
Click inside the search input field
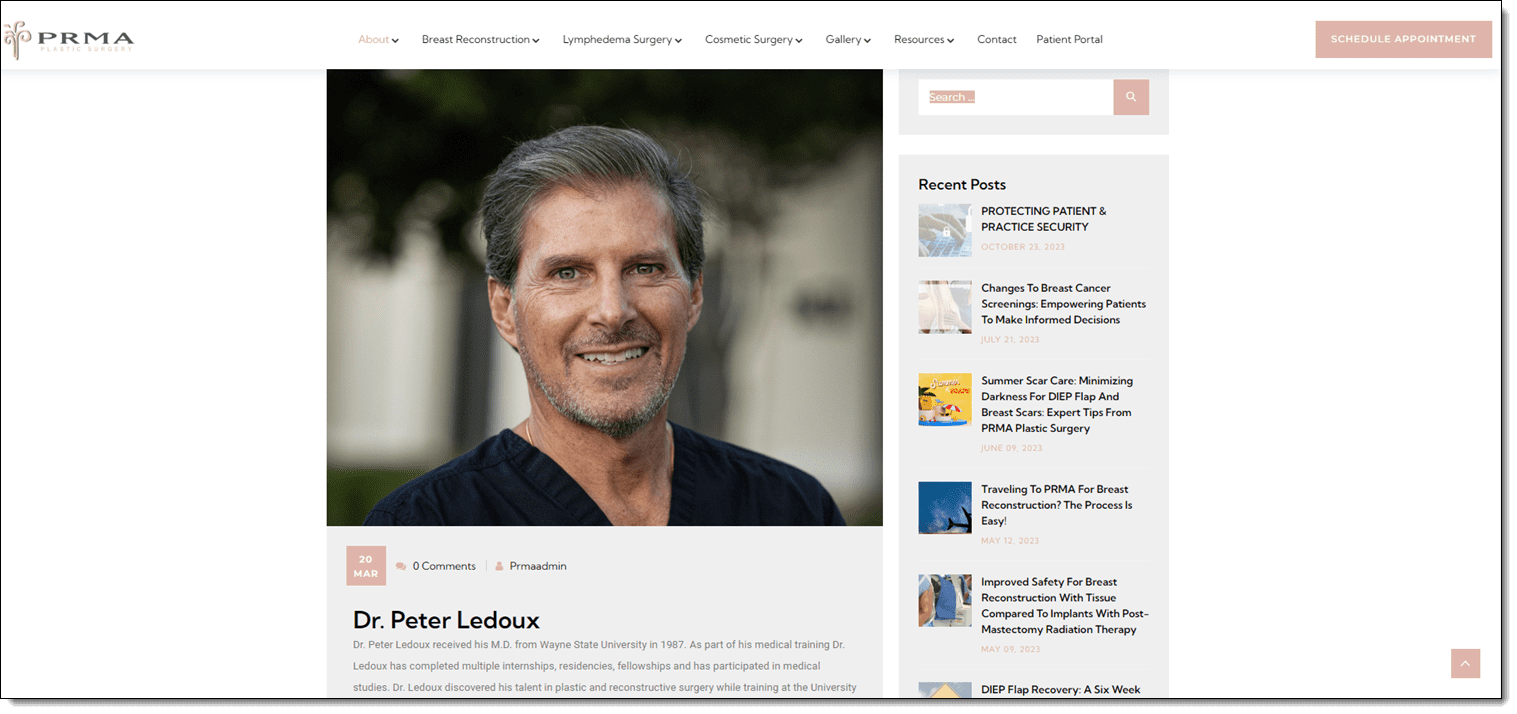1015,96
